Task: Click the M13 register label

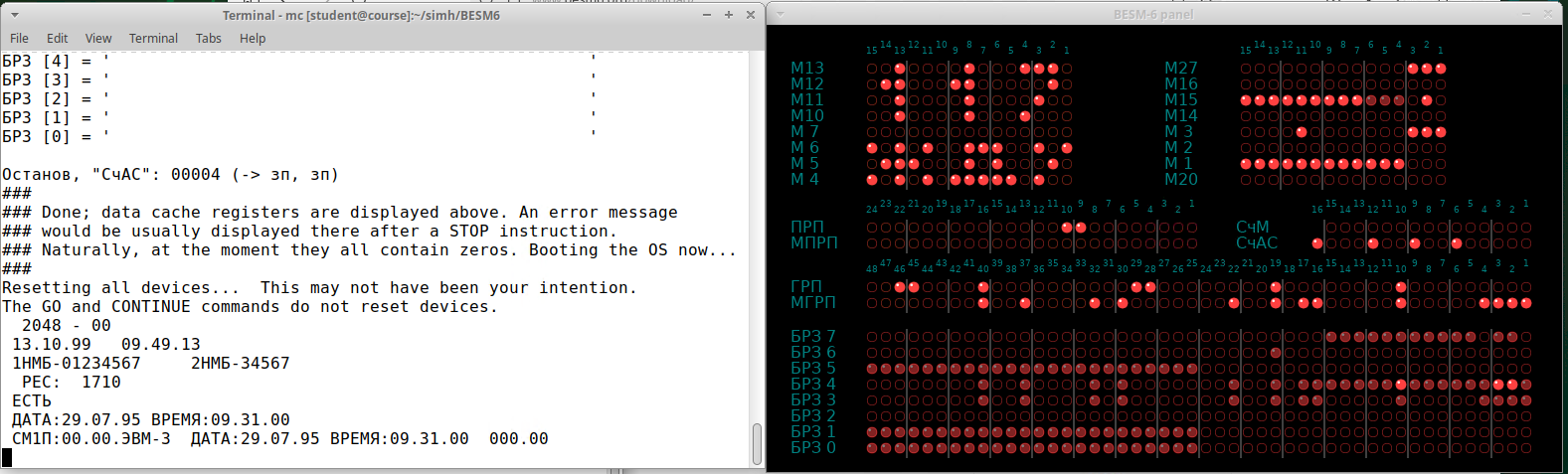Action: (x=806, y=69)
